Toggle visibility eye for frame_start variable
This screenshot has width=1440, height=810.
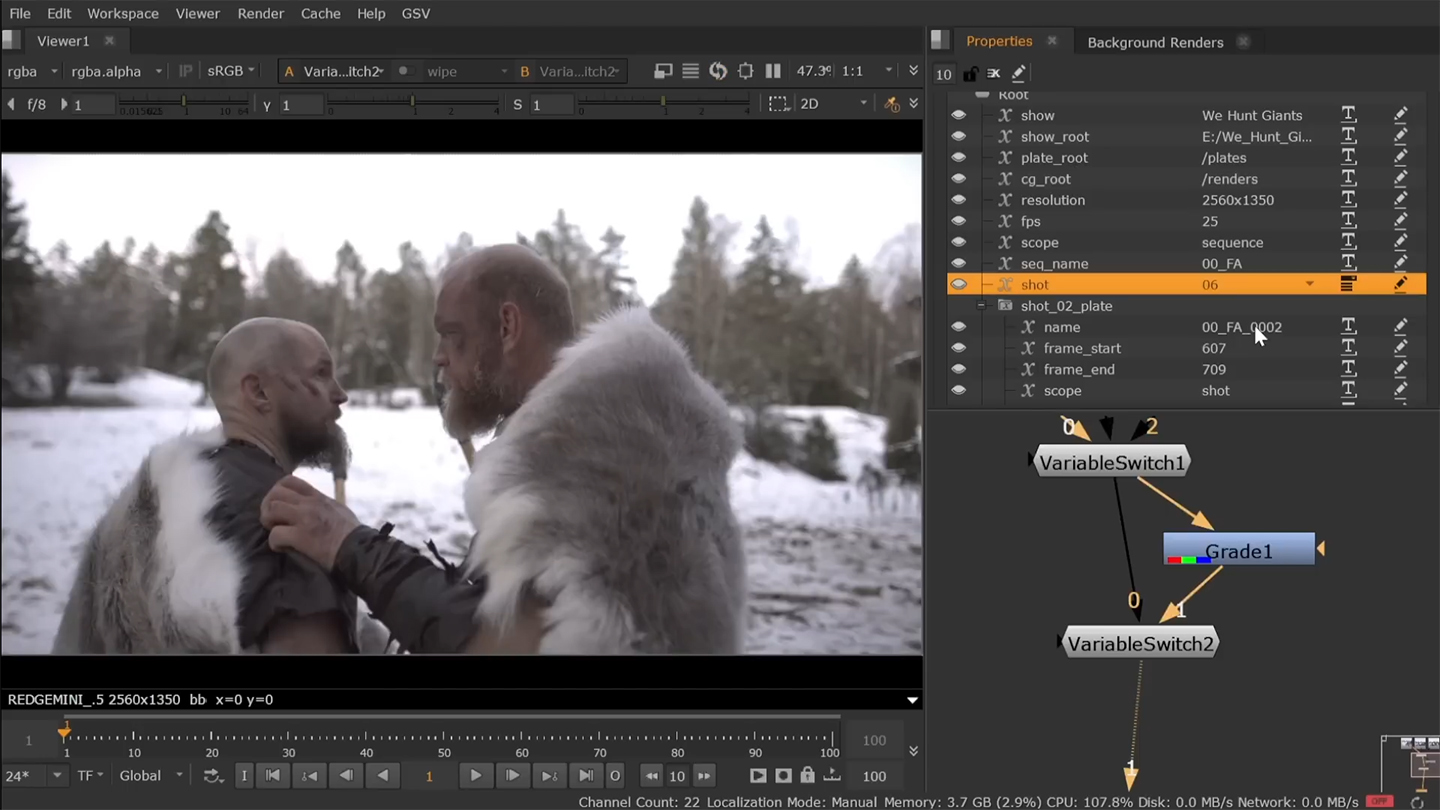coord(959,348)
